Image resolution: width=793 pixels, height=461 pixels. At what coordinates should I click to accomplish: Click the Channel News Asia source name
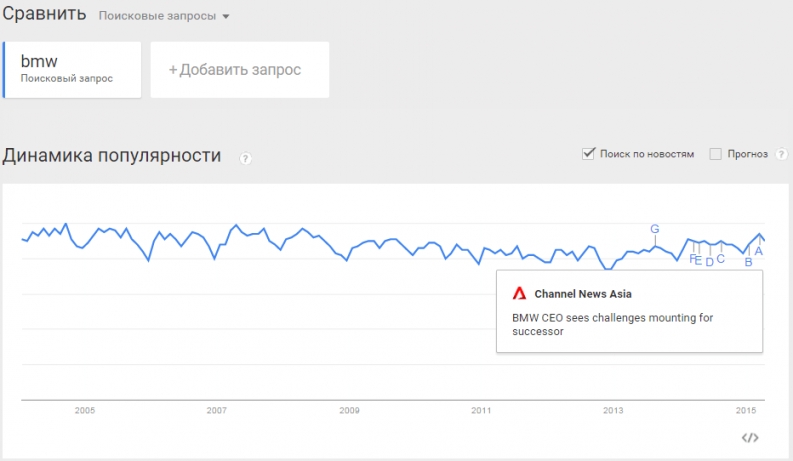pyautogui.click(x=583, y=294)
